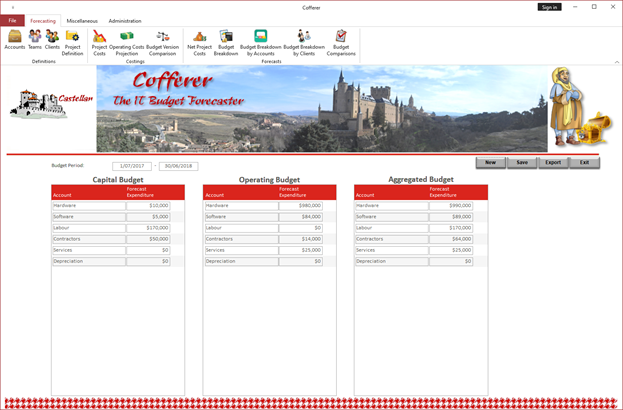Collapse the ribbon with the chevron
This screenshot has width=623, height=410.
pos(617,62)
